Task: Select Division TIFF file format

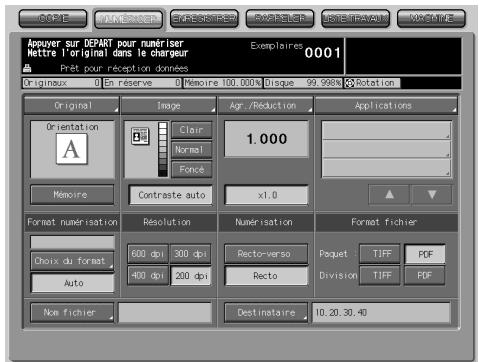Action: pyautogui.click(x=380, y=276)
